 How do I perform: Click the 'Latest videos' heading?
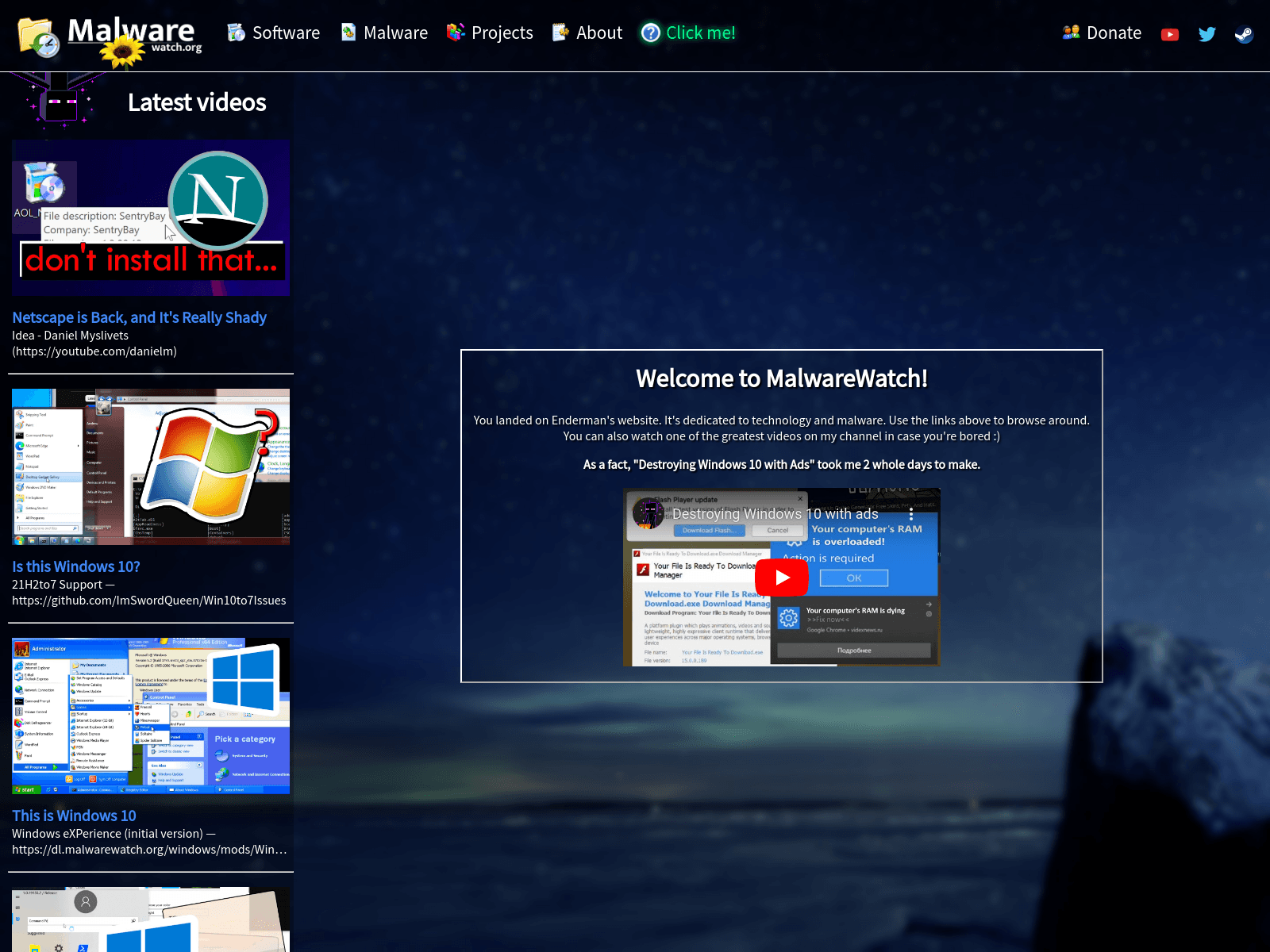pos(197,102)
